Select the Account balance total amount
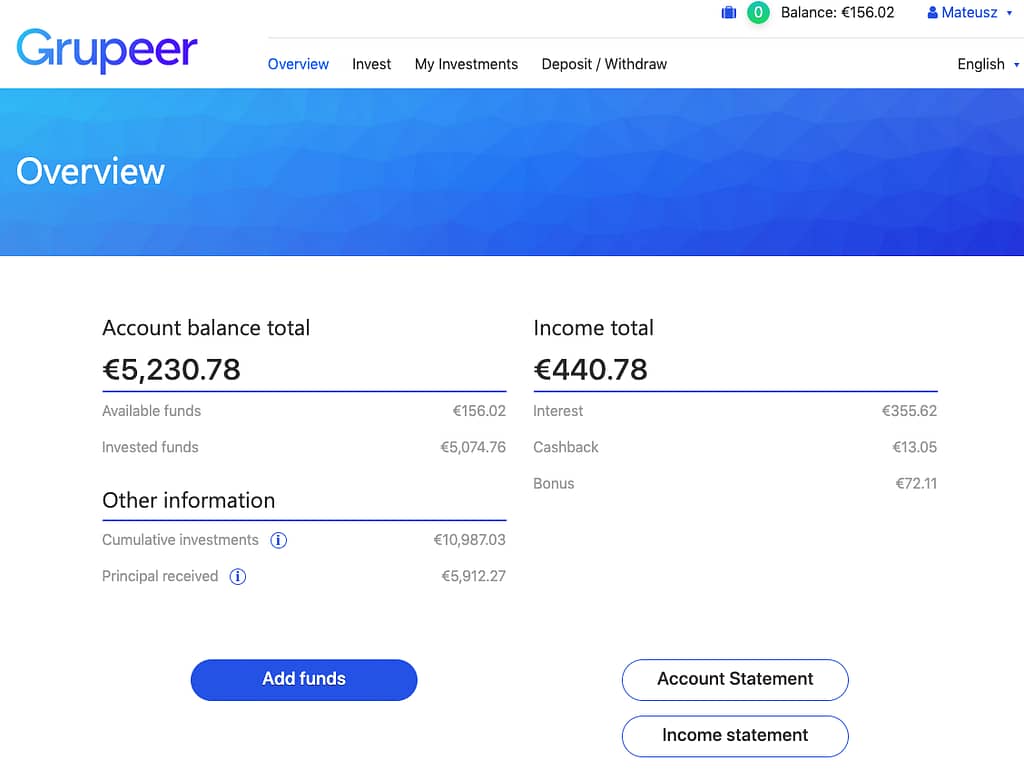This screenshot has height=783, width=1024. click(x=172, y=370)
